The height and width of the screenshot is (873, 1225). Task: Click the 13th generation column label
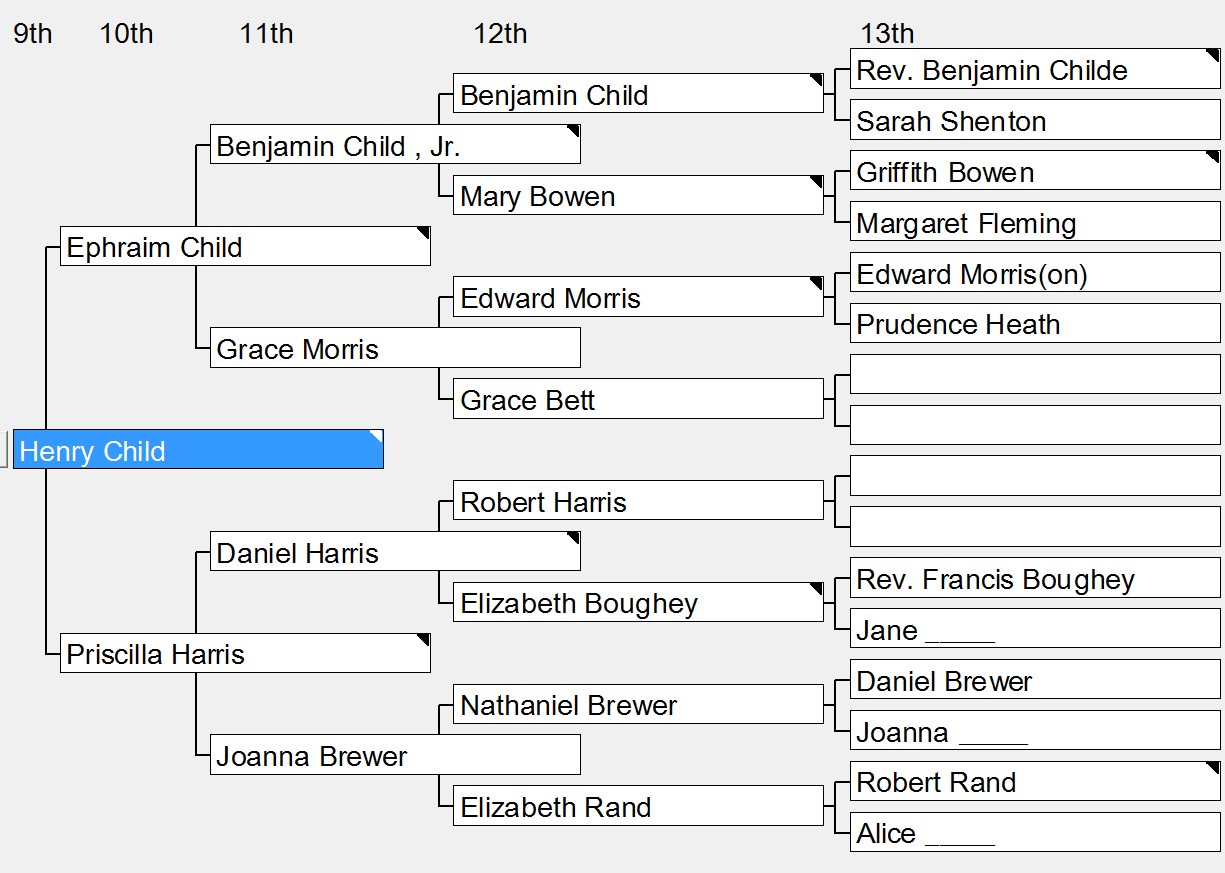887,33
